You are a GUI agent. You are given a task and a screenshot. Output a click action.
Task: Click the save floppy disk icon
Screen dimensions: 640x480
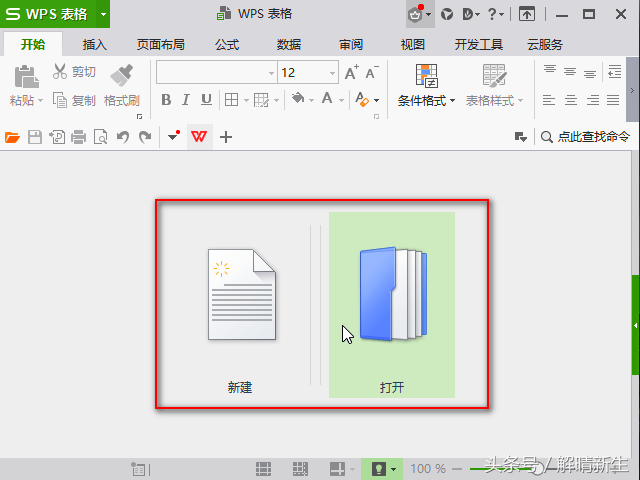click(x=35, y=137)
